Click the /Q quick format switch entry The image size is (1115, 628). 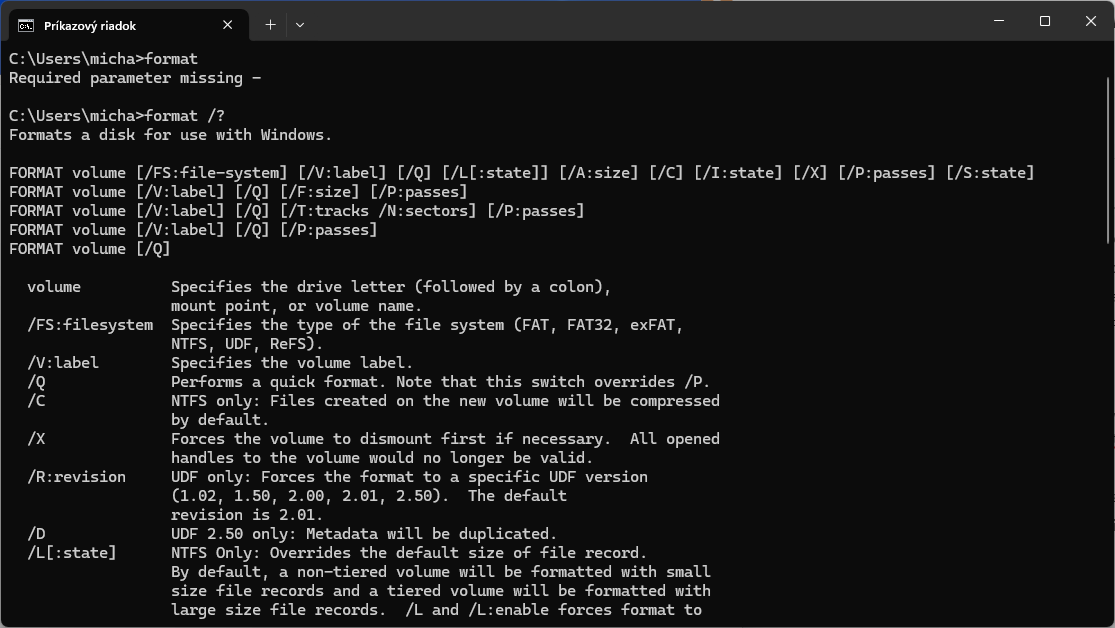tap(37, 382)
